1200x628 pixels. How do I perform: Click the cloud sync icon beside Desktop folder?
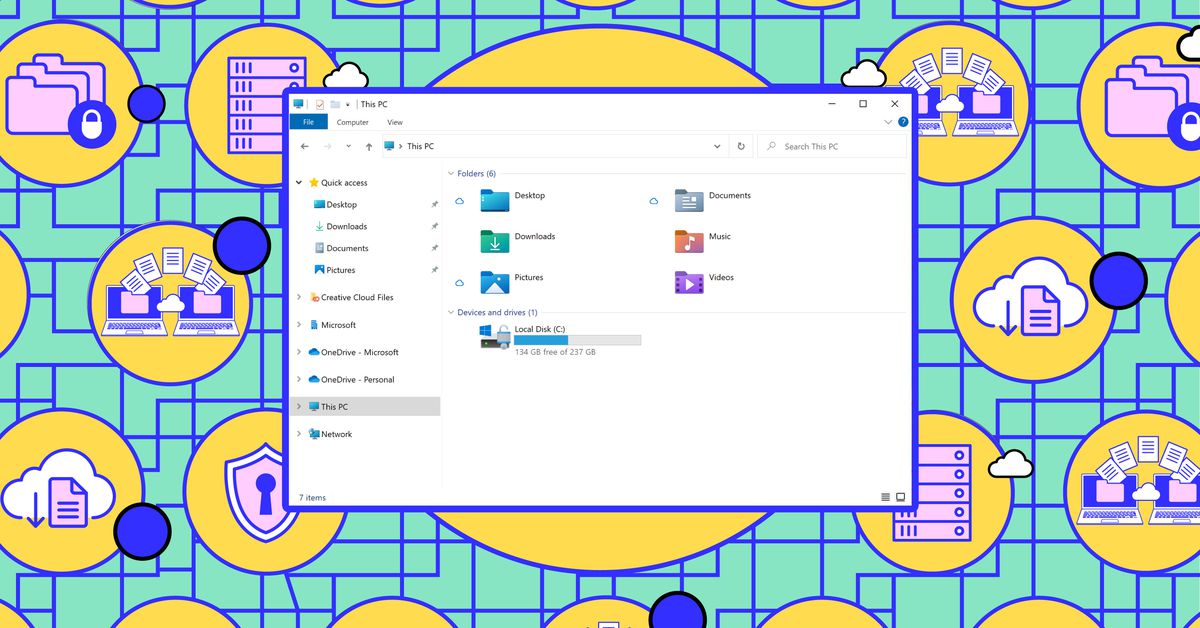click(x=460, y=201)
